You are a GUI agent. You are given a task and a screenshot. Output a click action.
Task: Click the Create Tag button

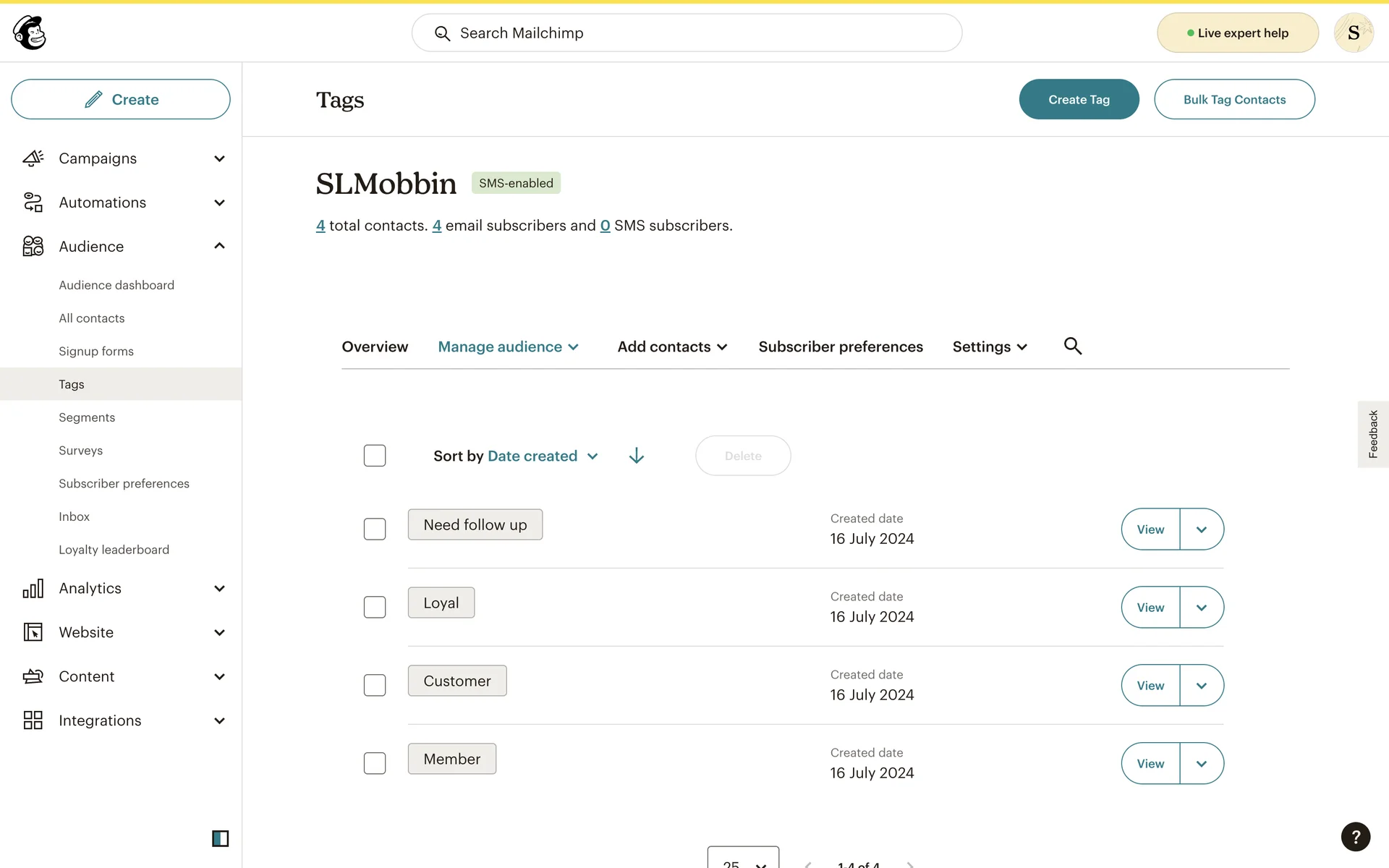[x=1079, y=100]
